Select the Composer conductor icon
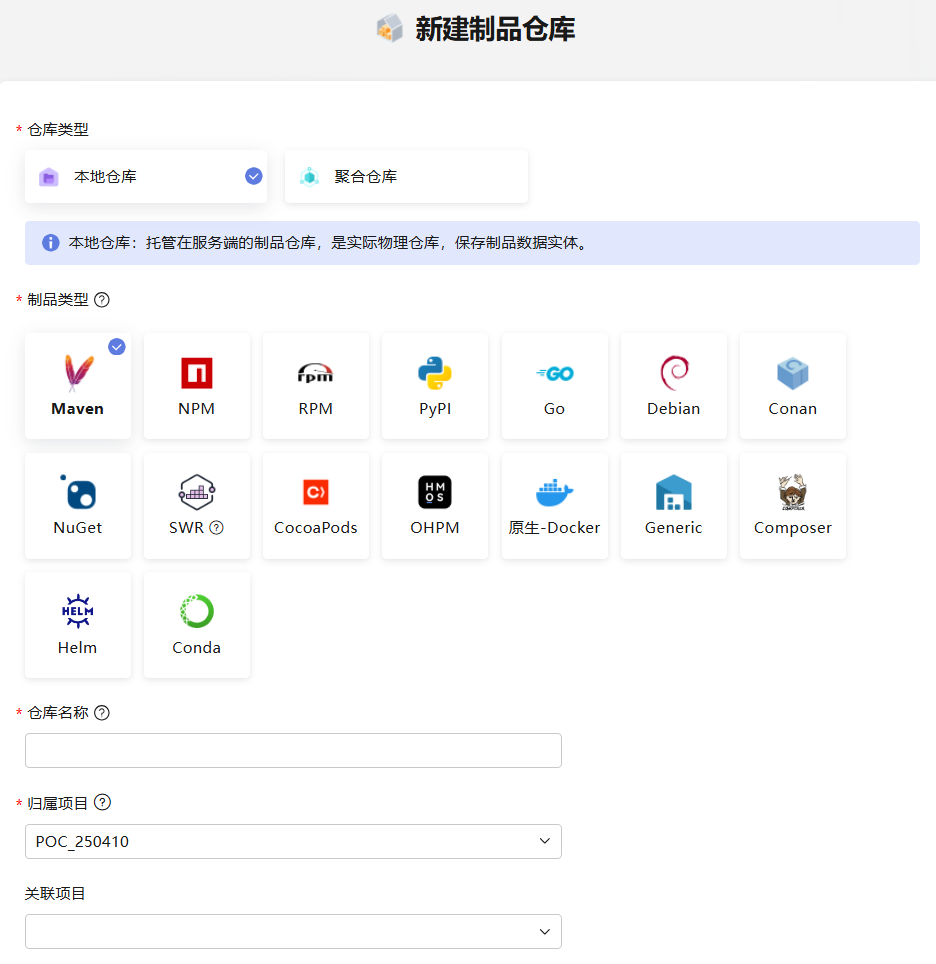 pos(793,492)
